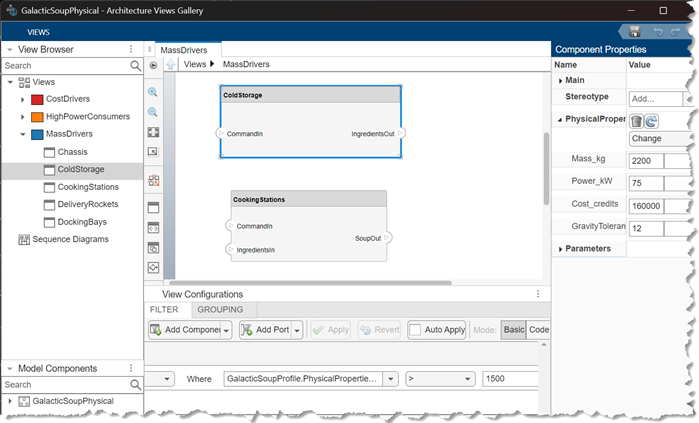Open the MassDrivers diagram tab
Screen dimensions: 699x423
pos(184,49)
